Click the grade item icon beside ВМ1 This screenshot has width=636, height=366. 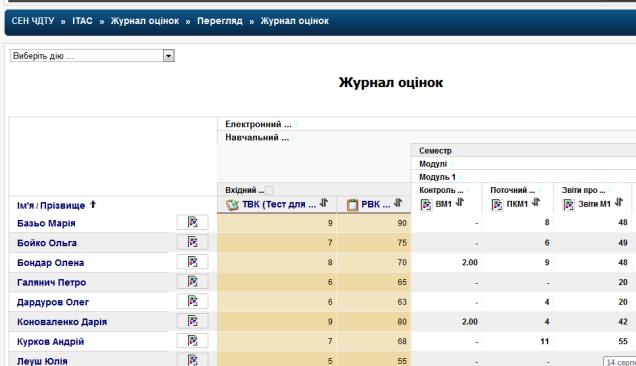[x=426, y=205]
